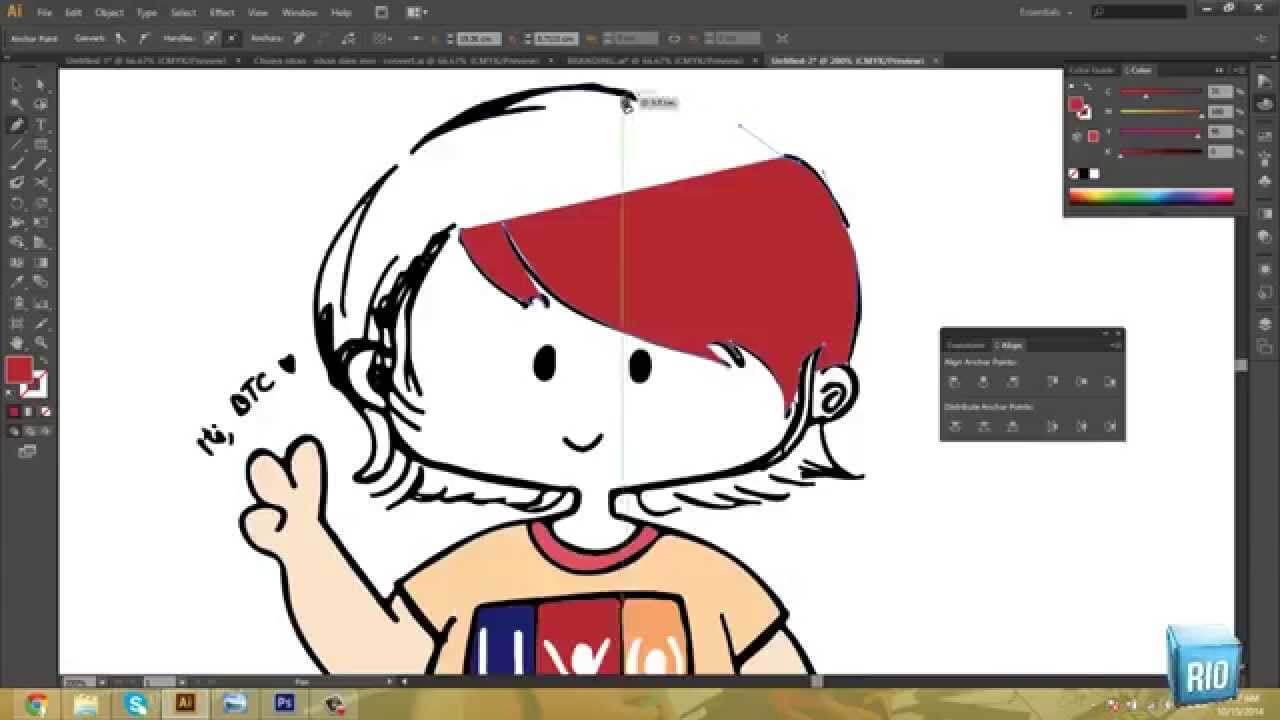Switch paint to Gradient in Tools panel
Viewport: 1280px width, 720px height.
coord(30,412)
